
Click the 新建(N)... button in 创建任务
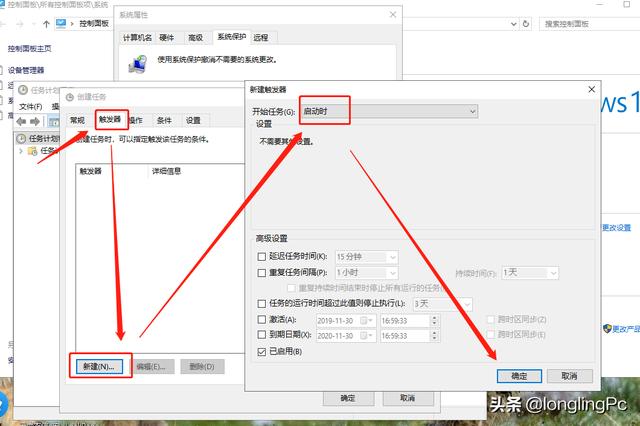click(99, 366)
